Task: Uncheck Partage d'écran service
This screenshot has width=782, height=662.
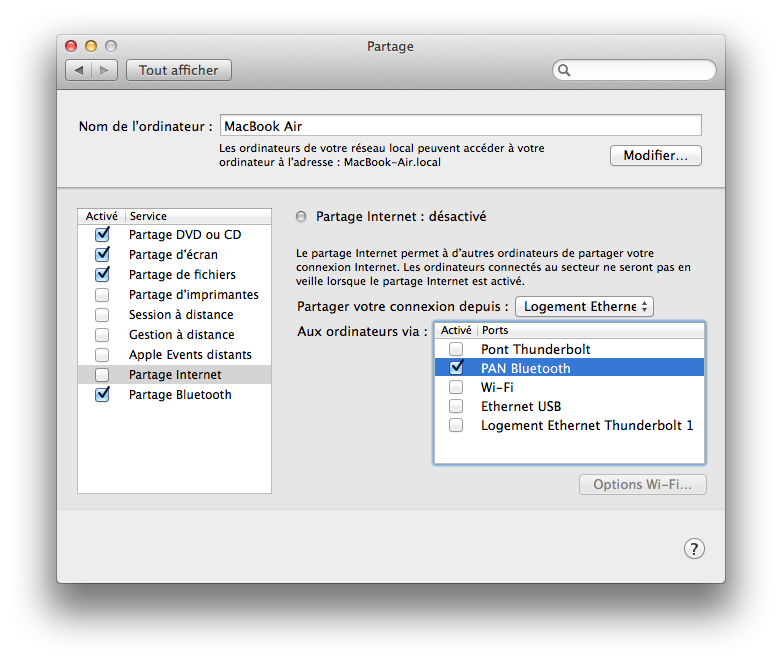Action: click(102, 254)
